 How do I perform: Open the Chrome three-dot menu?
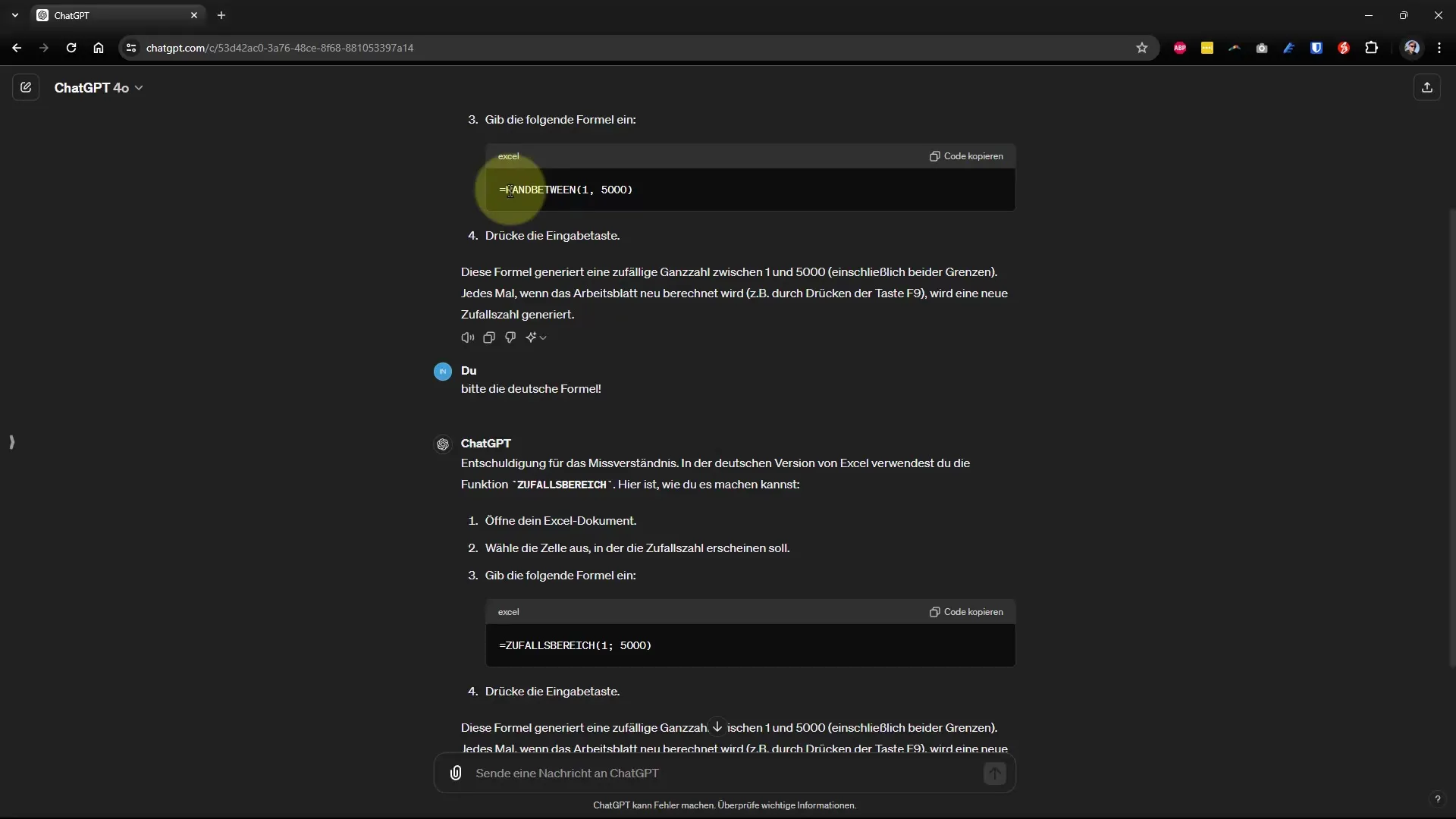(1439, 48)
